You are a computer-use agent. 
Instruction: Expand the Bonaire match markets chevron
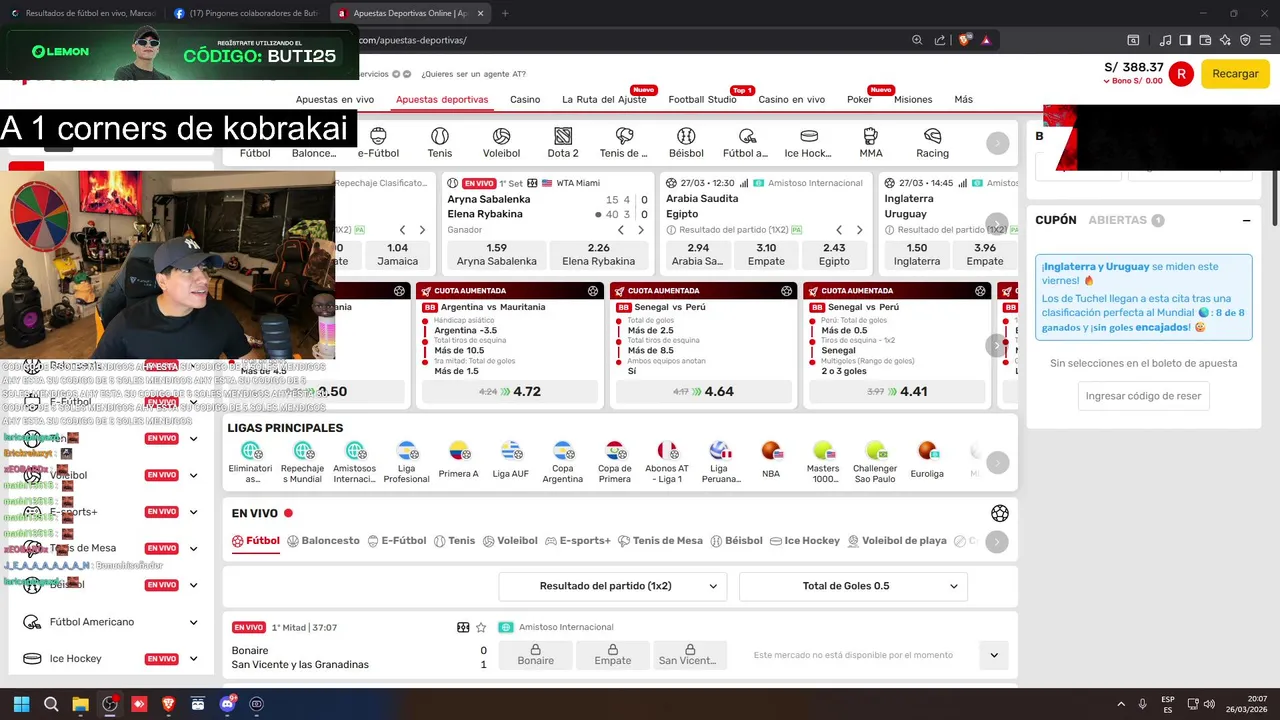994,655
